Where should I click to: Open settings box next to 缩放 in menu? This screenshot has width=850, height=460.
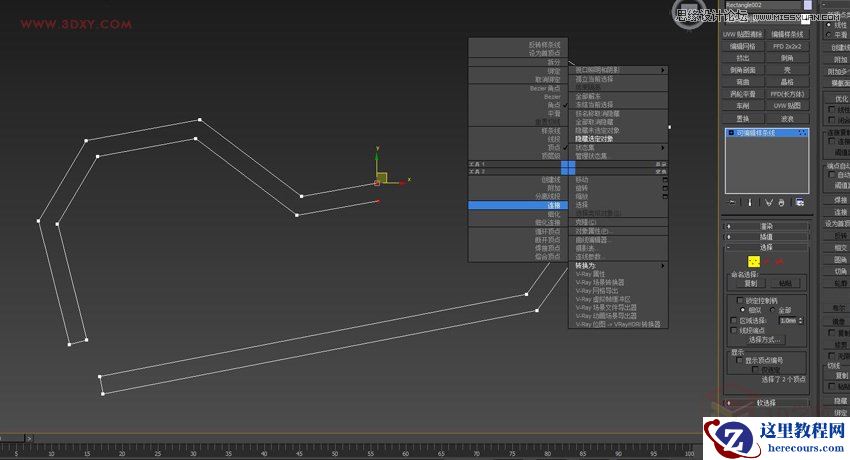665,196
